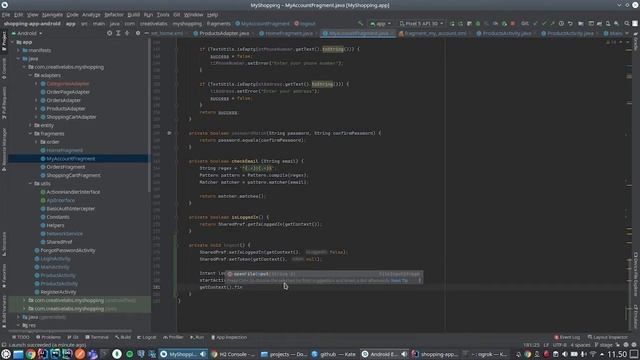Toggle the Project tool window tab
The width and height of the screenshot is (640, 360).
click(x=4, y=42)
